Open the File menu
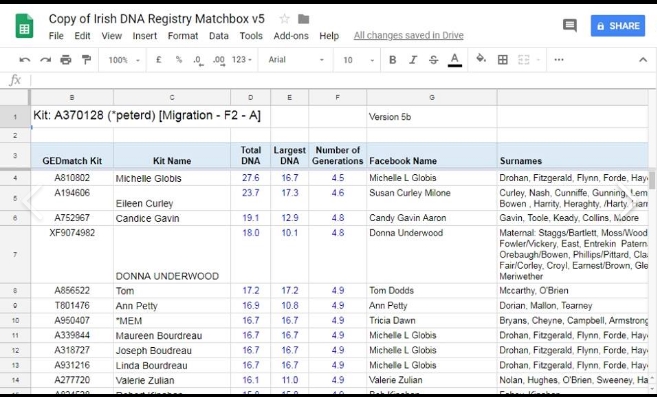This screenshot has height=397, width=657. pyautogui.click(x=56, y=36)
